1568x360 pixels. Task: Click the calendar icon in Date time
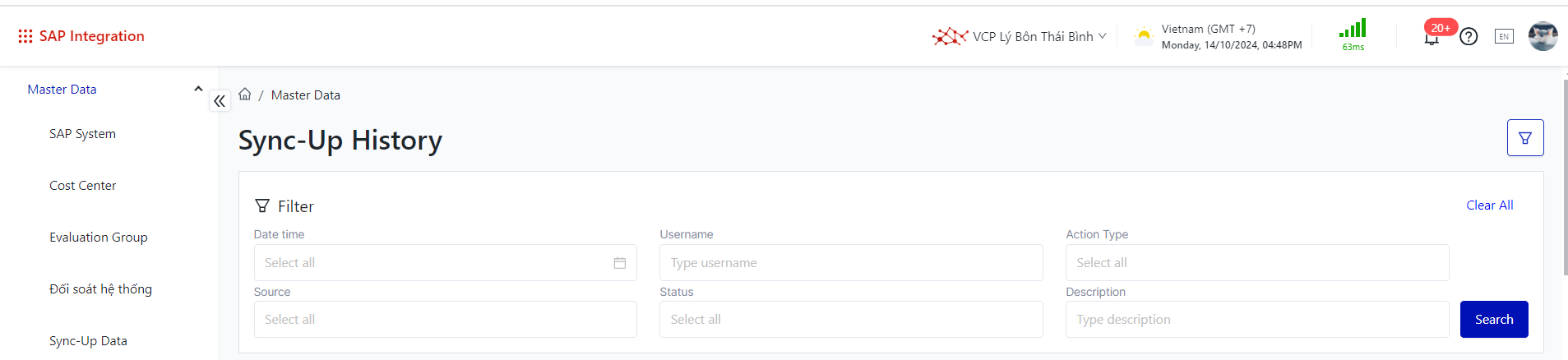coord(619,263)
